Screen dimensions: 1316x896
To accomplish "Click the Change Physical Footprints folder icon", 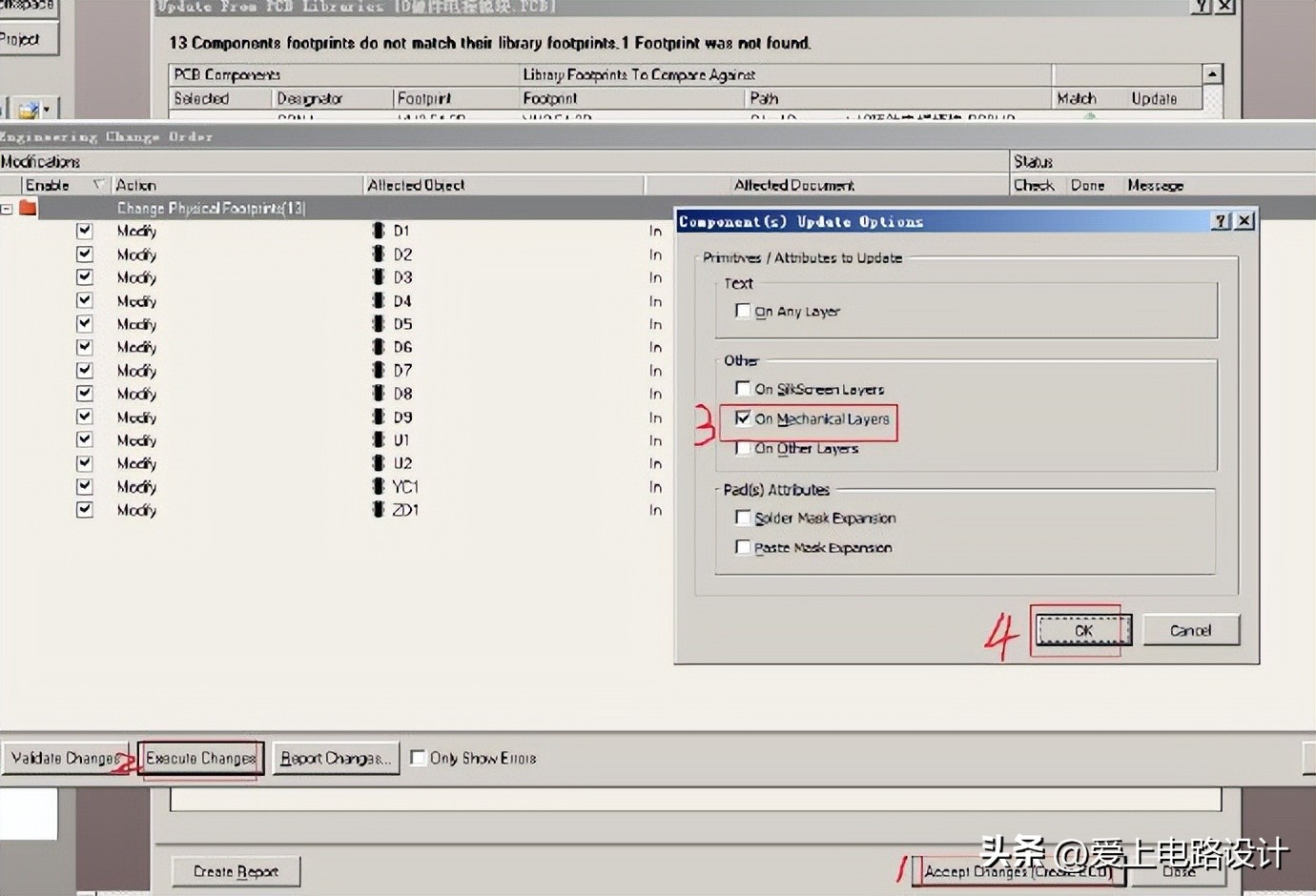I will [x=28, y=208].
